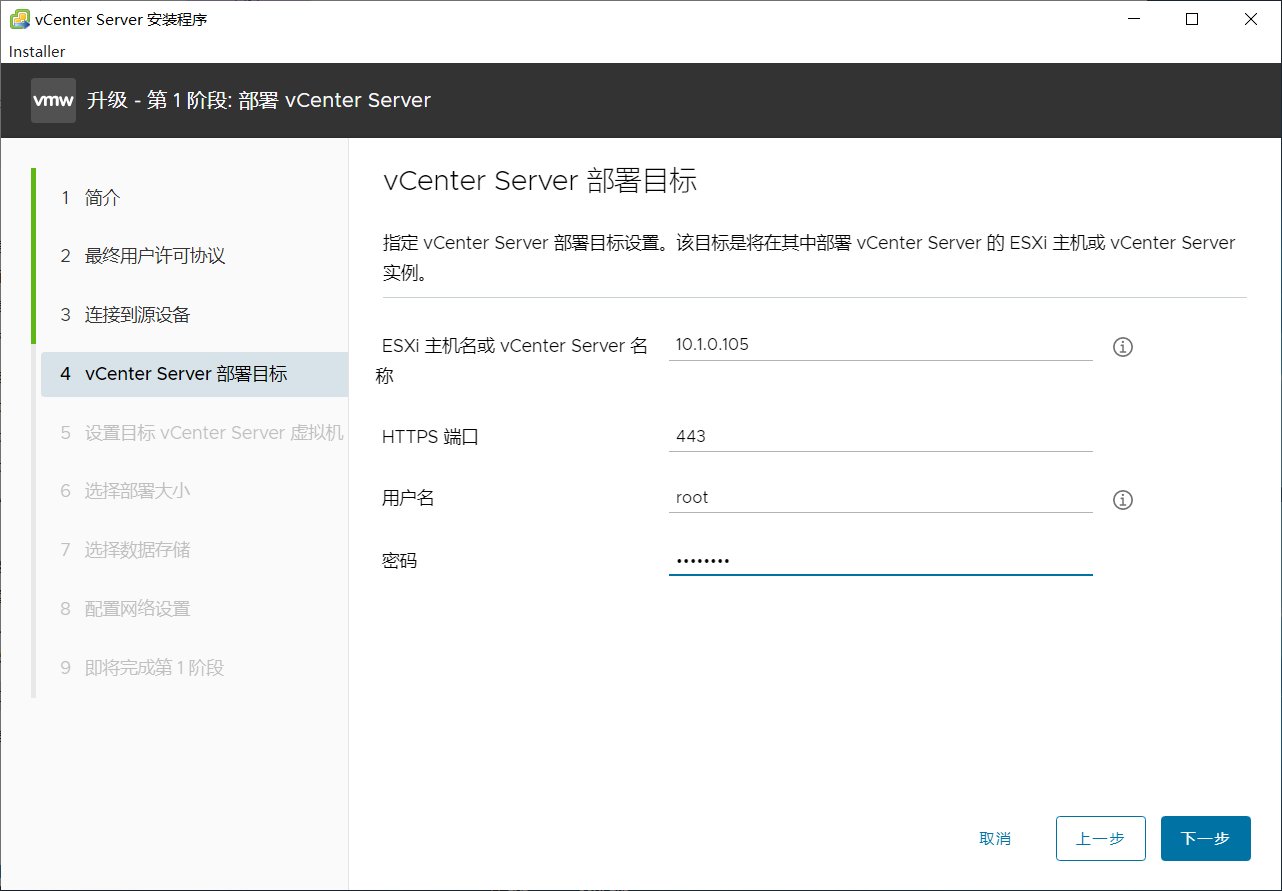Maximize the installer window
The width and height of the screenshot is (1282, 891).
click(x=1191, y=19)
